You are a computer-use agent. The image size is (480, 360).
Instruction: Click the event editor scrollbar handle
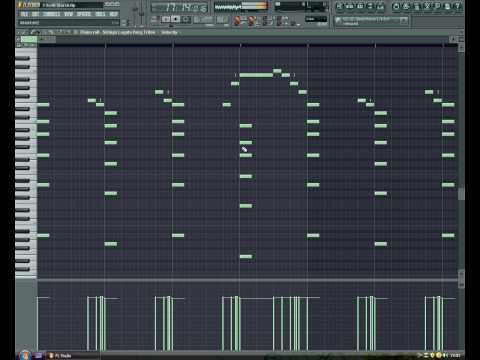pyautogui.click(x=461, y=278)
